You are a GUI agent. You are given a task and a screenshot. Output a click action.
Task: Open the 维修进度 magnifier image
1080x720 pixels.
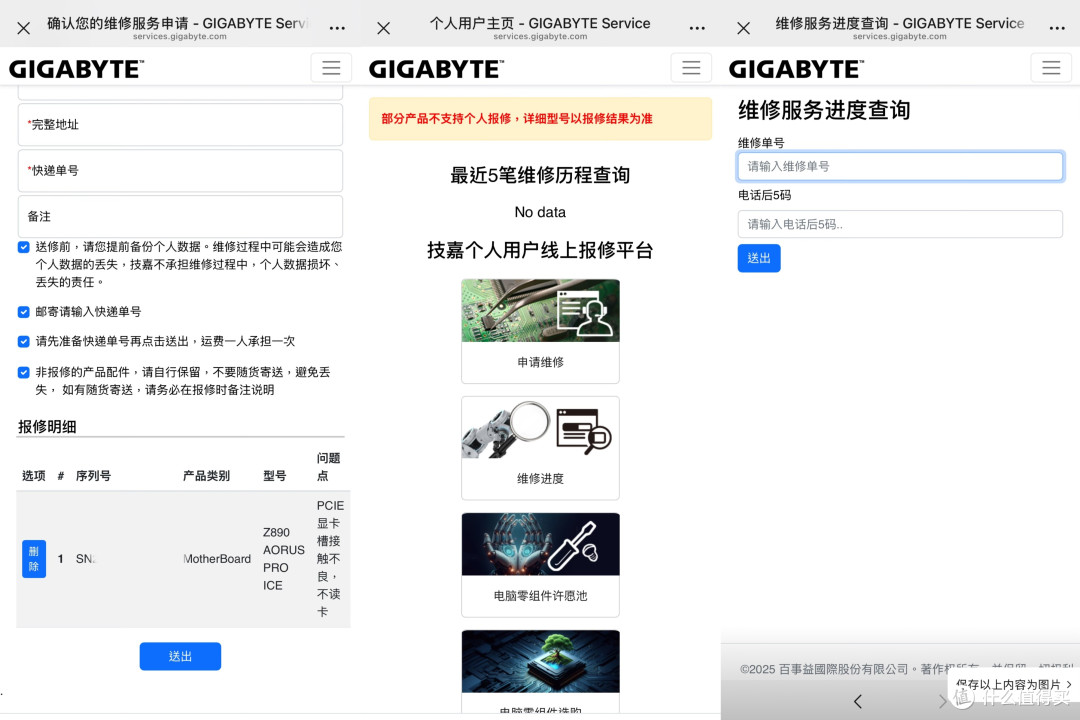click(x=541, y=427)
